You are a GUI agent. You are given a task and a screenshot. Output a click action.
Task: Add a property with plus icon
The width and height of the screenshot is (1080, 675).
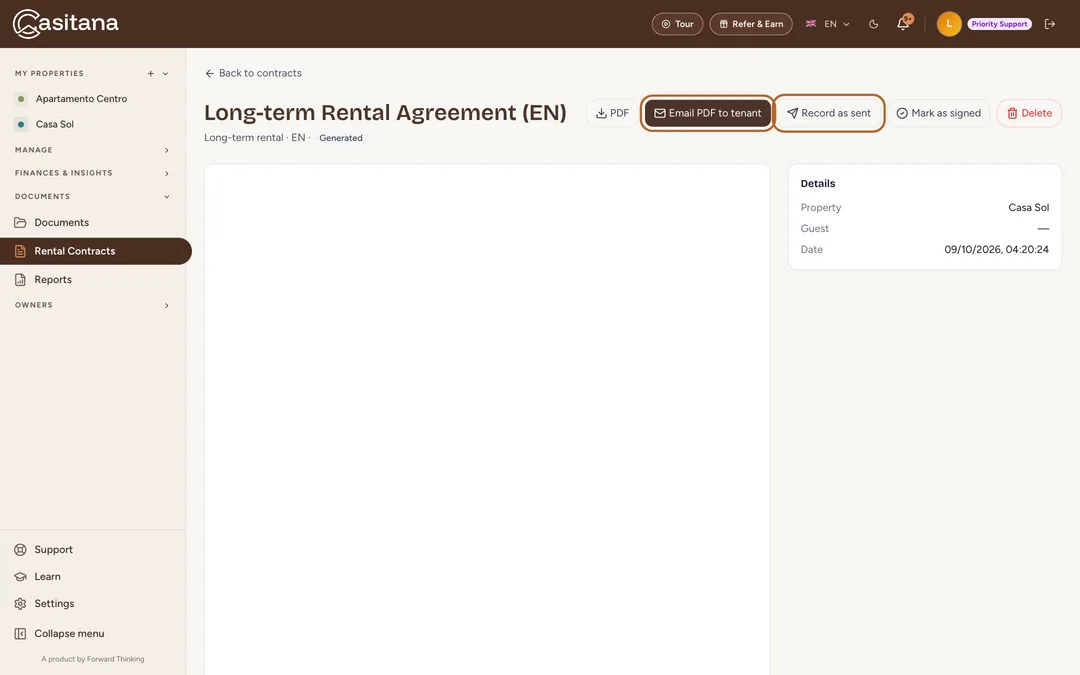150,74
